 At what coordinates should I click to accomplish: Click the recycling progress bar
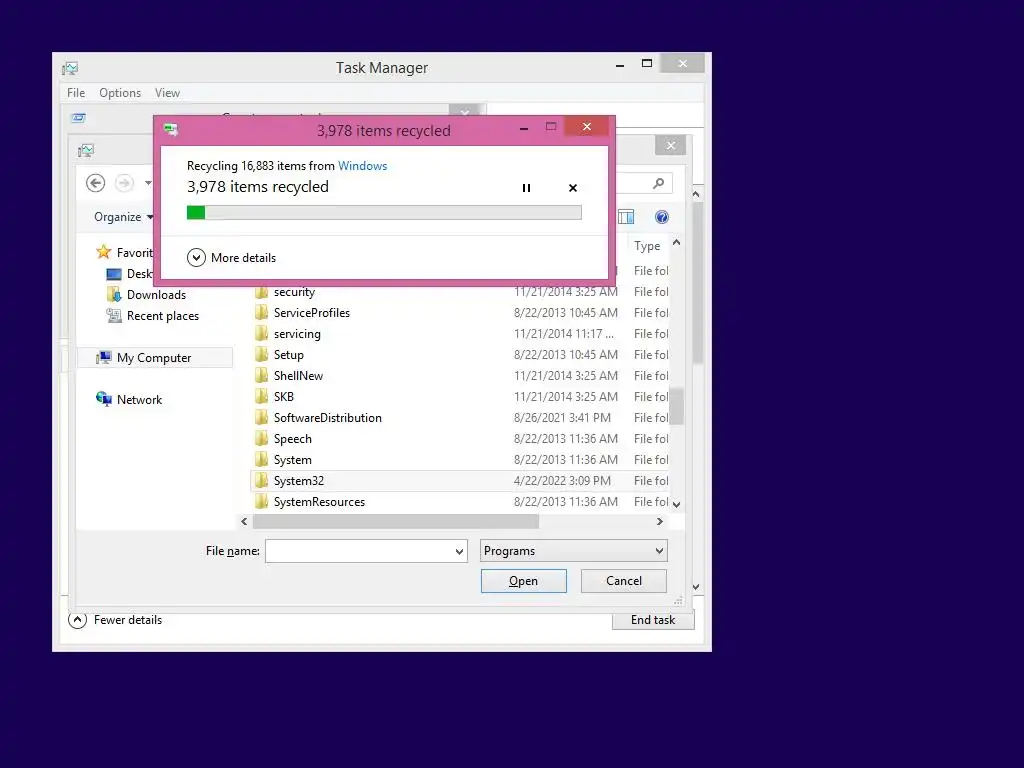coord(384,212)
